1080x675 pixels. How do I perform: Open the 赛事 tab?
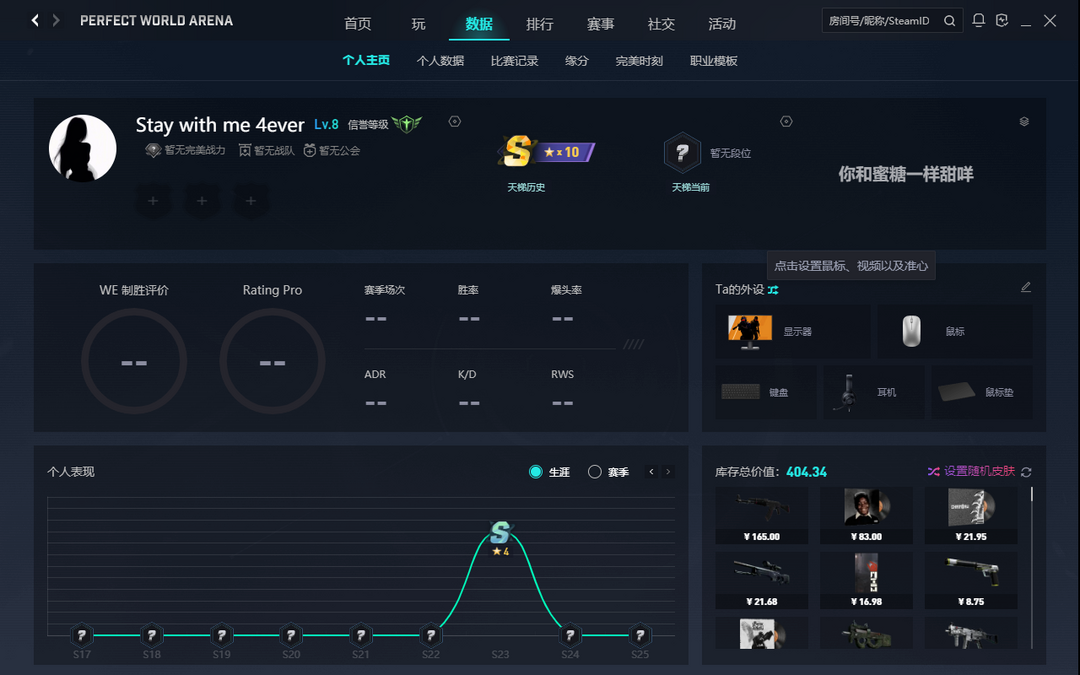pyautogui.click(x=600, y=24)
